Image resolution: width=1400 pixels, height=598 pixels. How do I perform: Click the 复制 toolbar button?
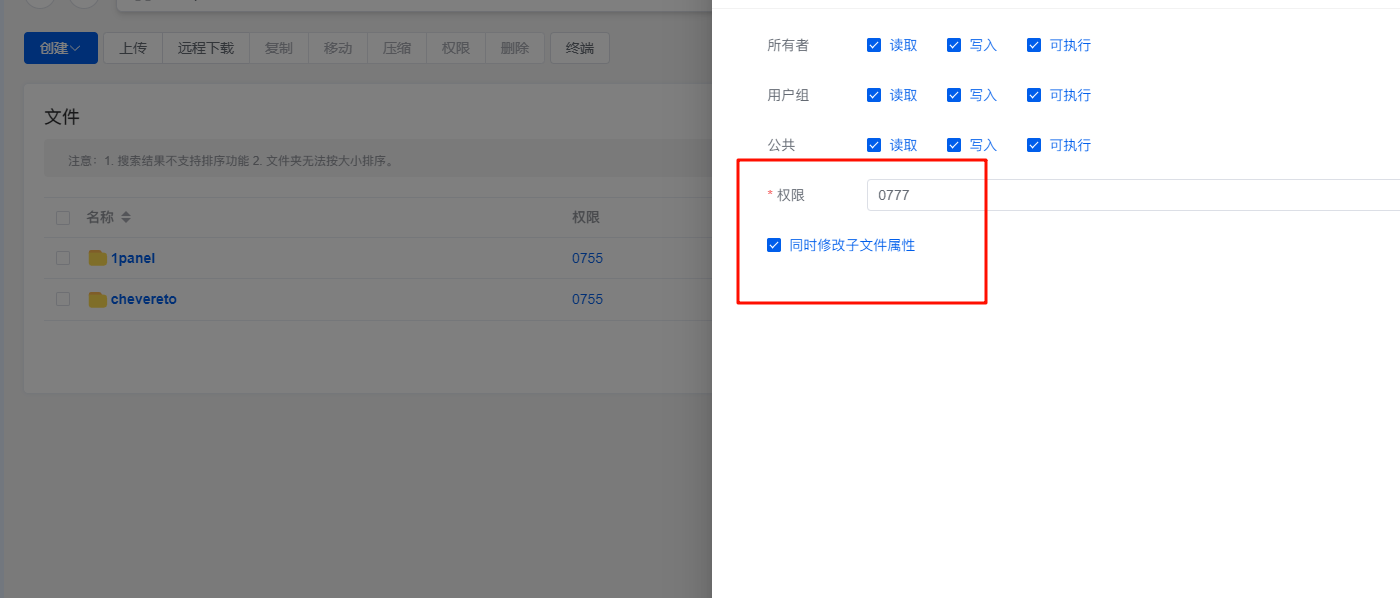click(279, 48)
